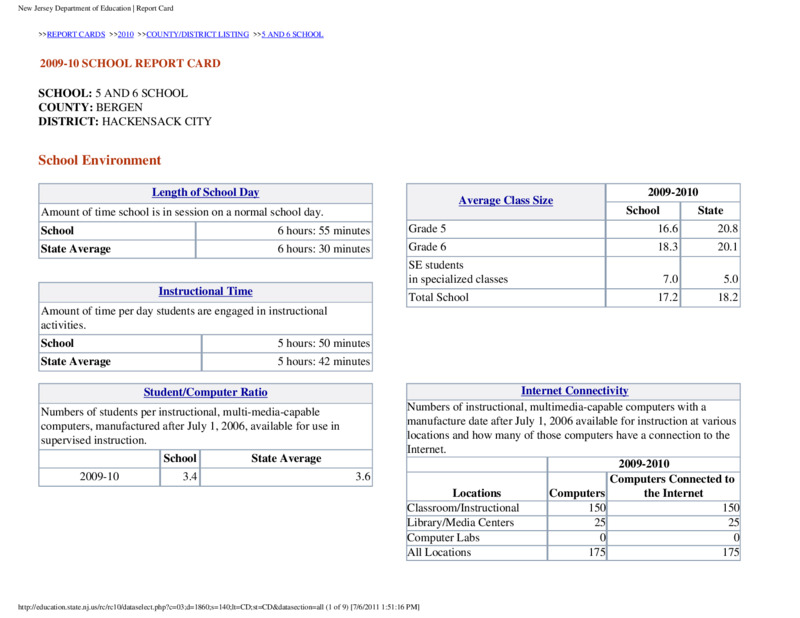Click the School Environment section heading
Viewport: 800px width, 618px height.
99,160
